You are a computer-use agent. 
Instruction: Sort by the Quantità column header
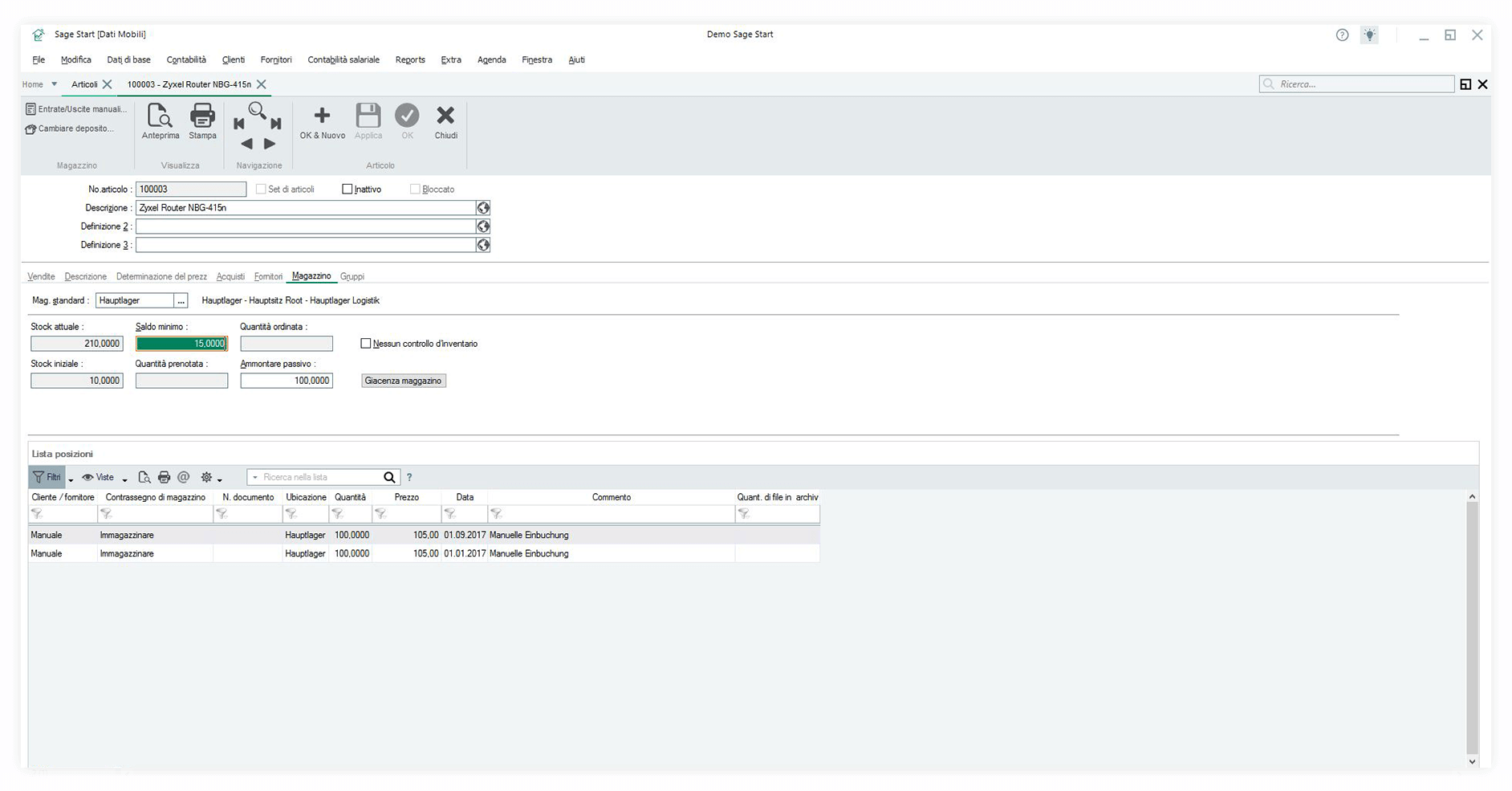pos(350,498)
